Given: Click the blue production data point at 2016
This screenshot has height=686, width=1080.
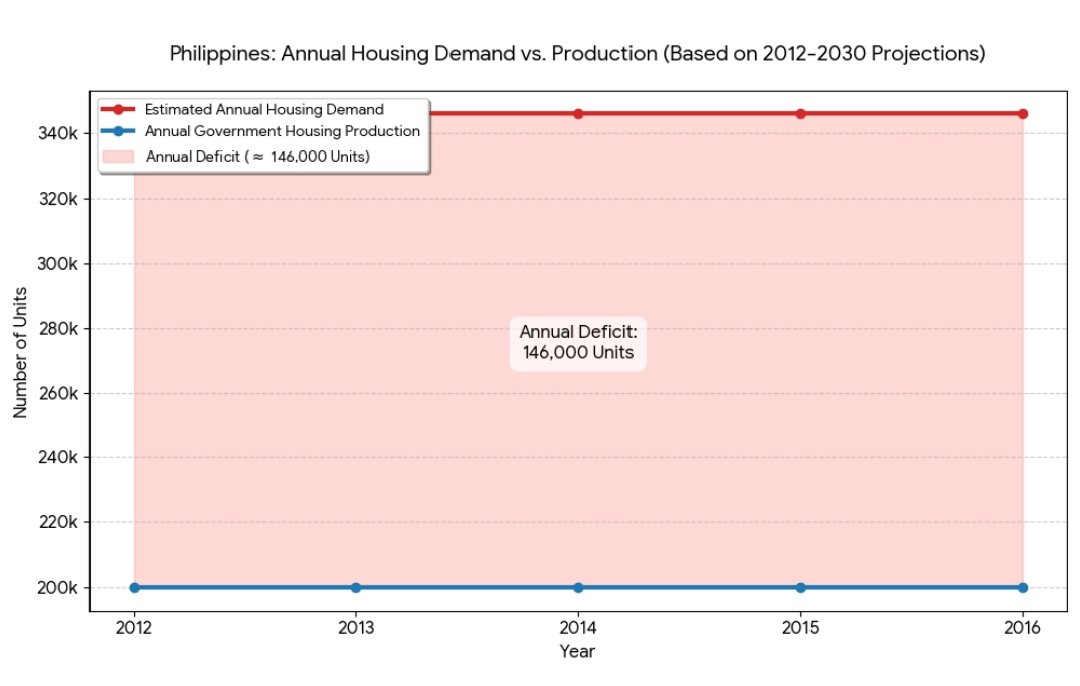Looking at the screenshot, I should click(x=1022, y=587).
